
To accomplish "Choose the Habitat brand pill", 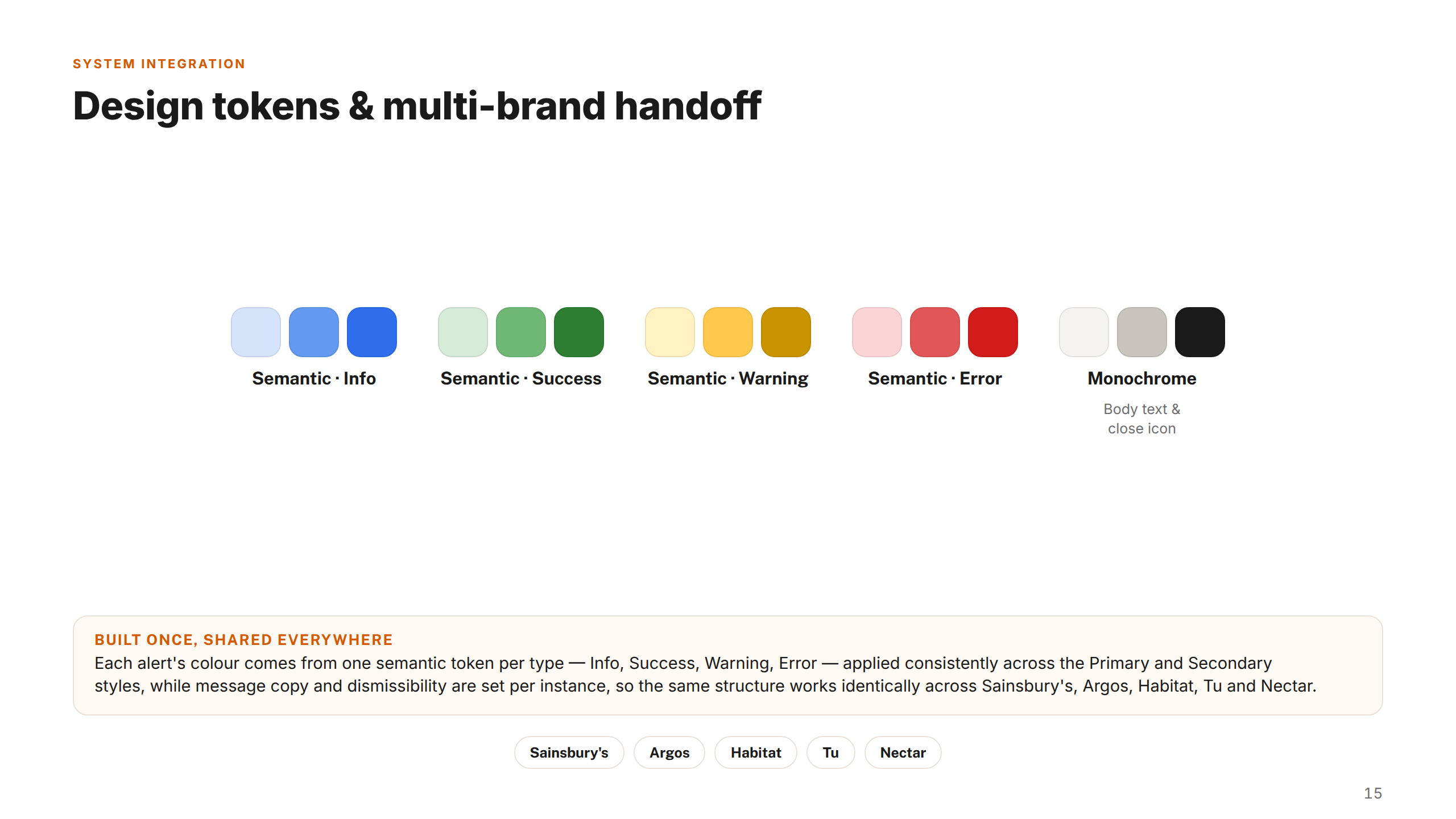I will pos(756,752).
